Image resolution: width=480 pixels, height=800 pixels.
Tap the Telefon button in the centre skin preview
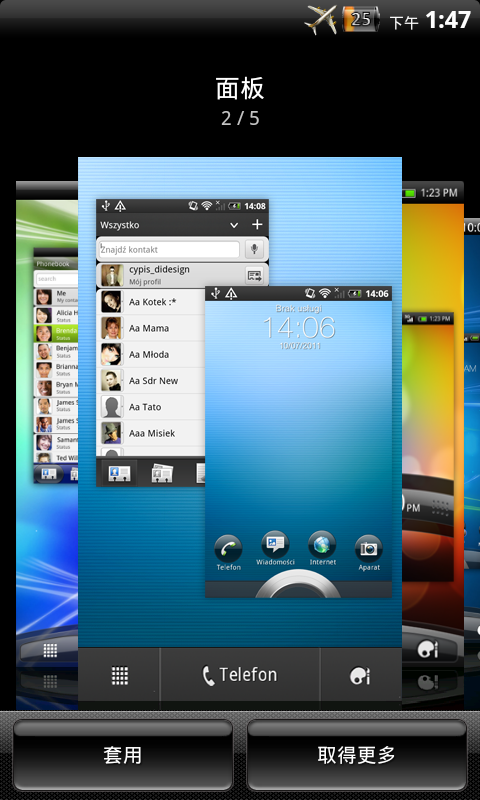click(x=240, y=675)
